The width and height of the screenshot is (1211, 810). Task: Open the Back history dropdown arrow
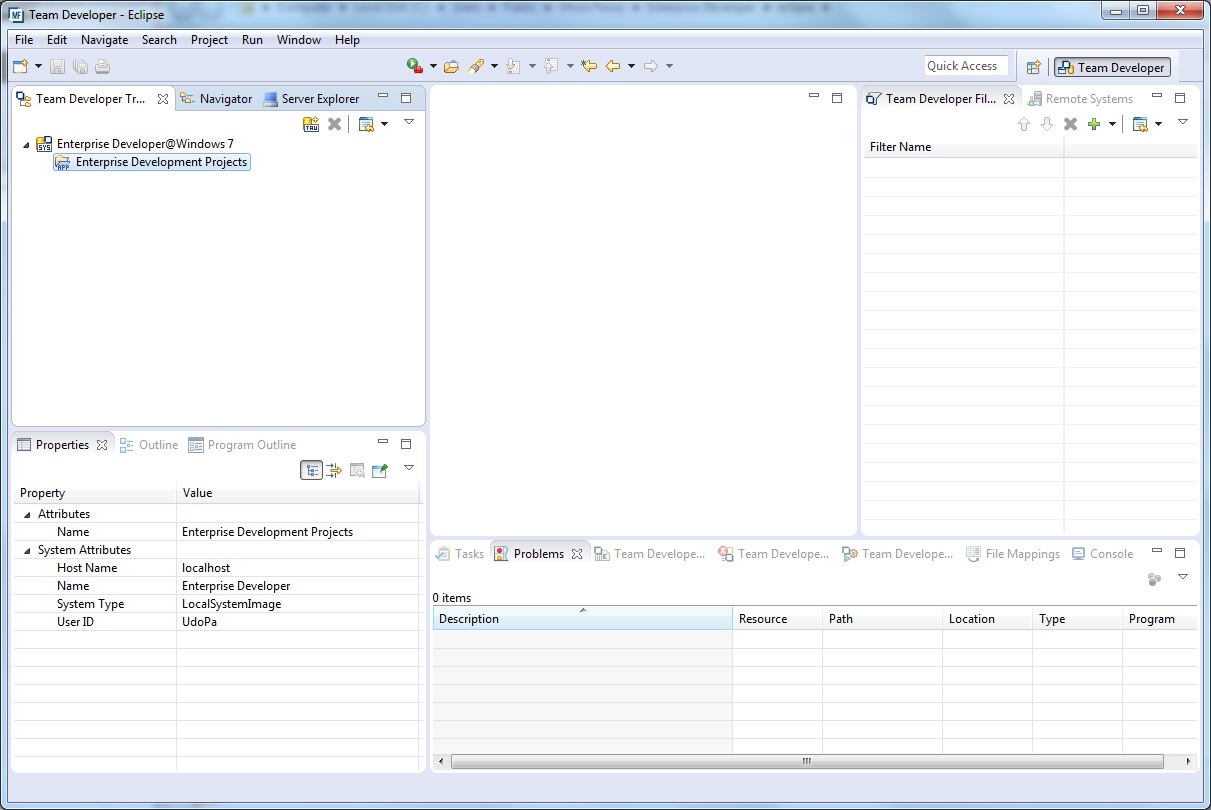[x=631, y=66]
